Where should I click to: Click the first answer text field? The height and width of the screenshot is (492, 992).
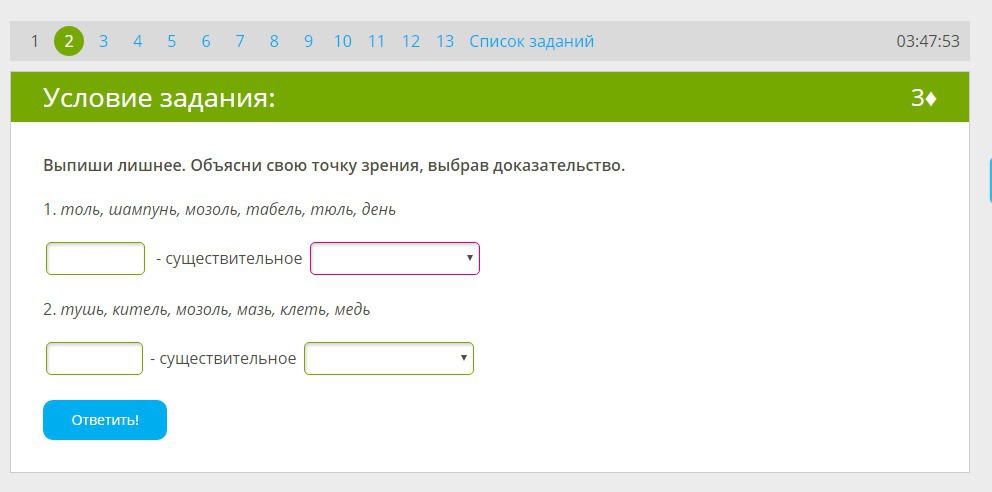96,259
